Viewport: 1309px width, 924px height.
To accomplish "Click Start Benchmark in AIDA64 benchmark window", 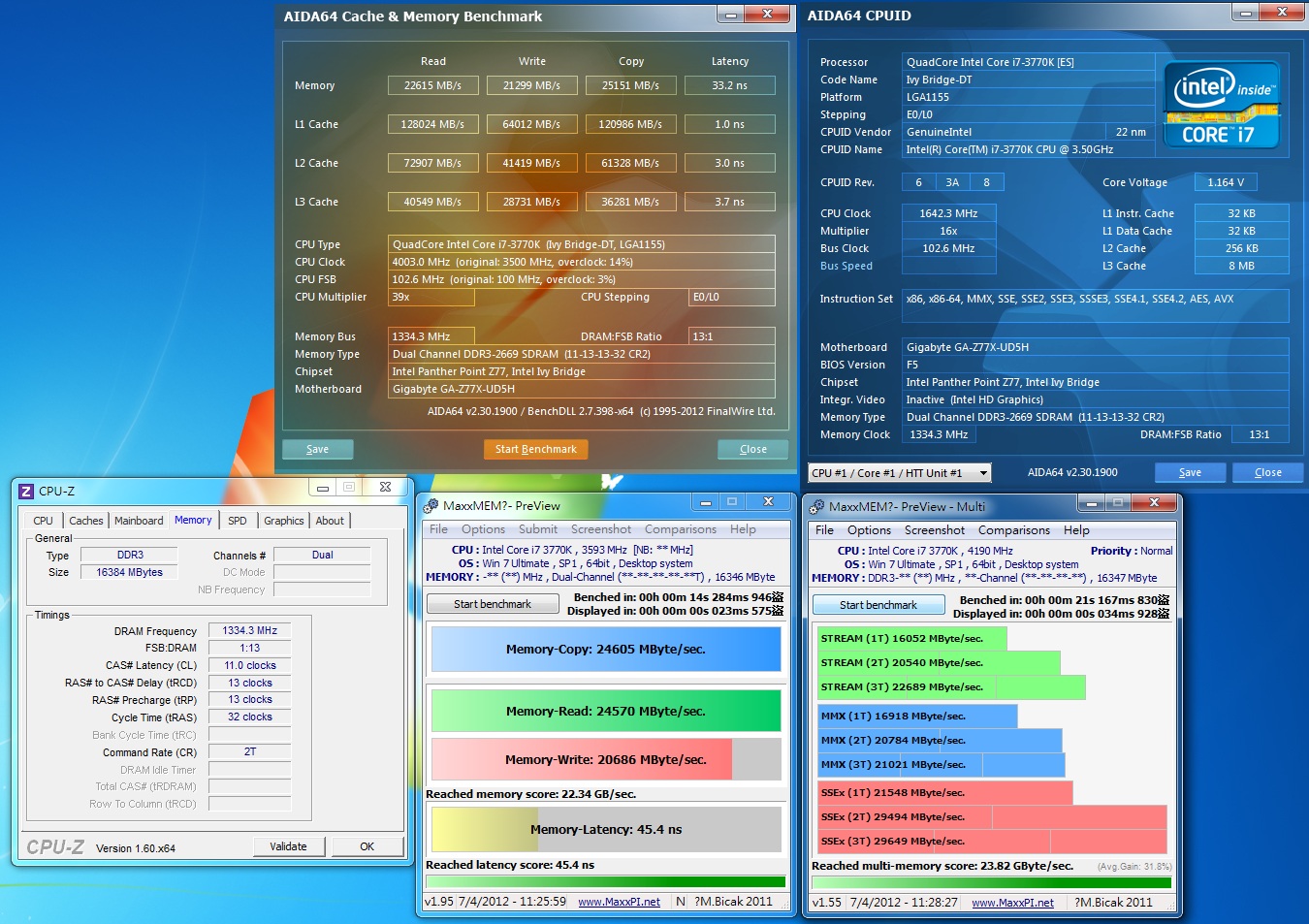I will click(535, 449).
